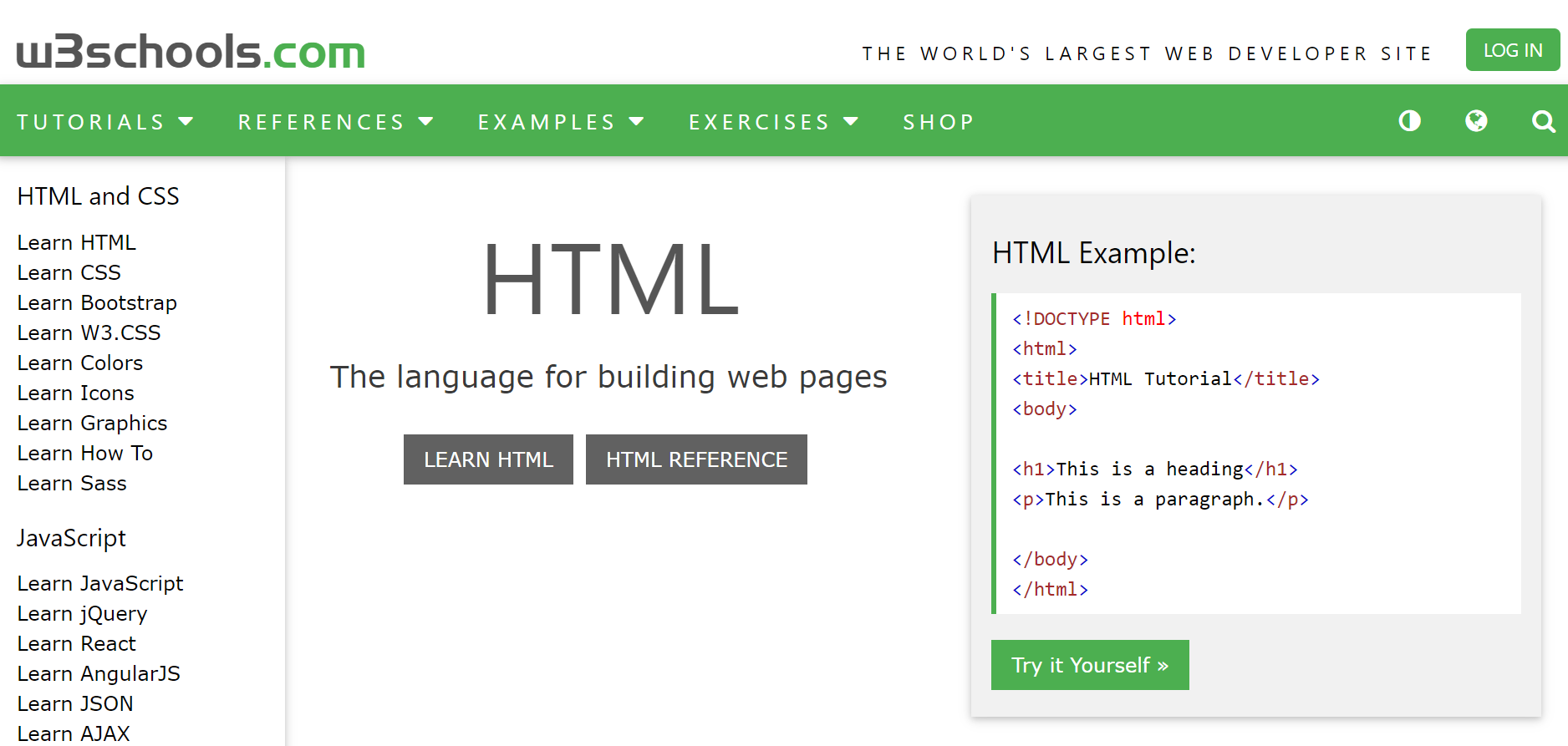Click the 'JavaScript' sidebar section heading

point(72,538)
